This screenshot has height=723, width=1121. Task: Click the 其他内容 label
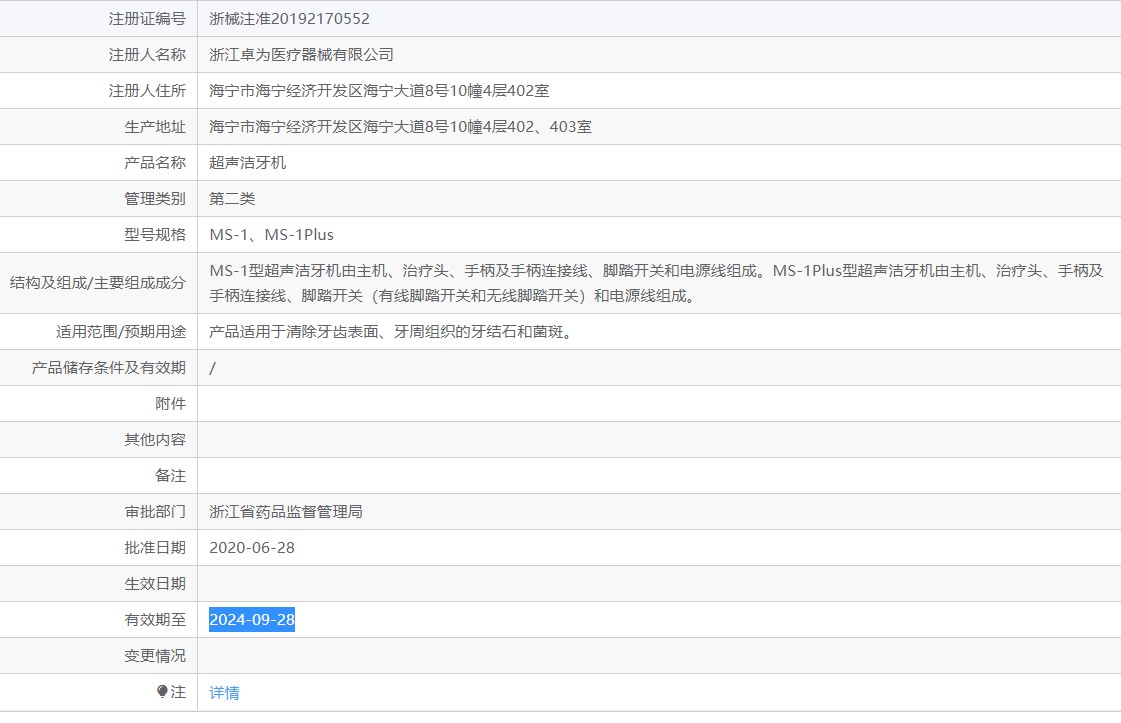point(155,440)
